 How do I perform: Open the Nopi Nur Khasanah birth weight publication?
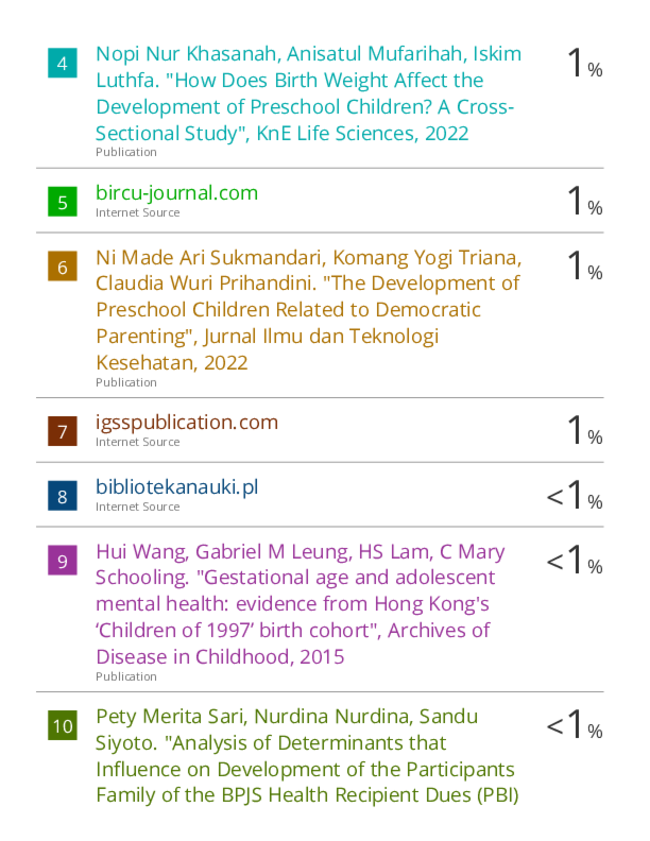308,93
